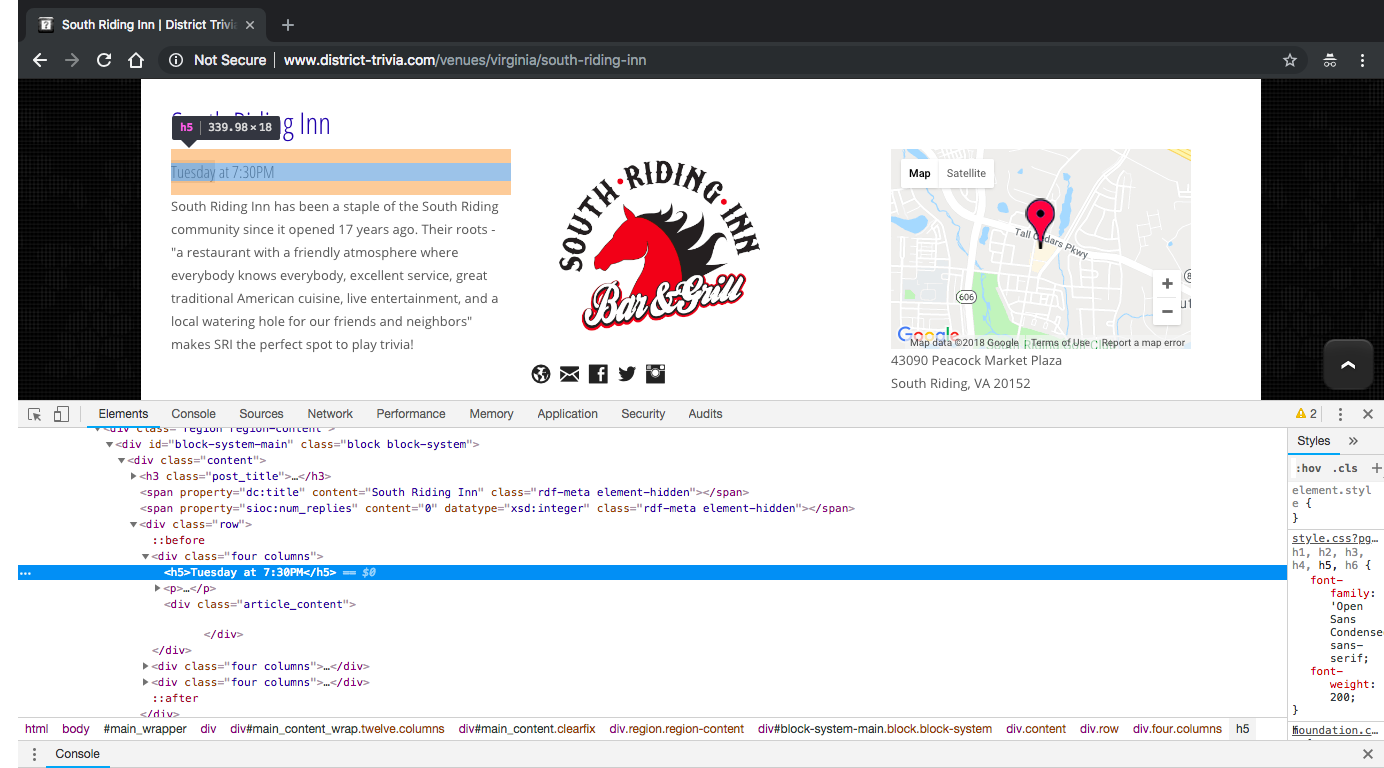
Task: Collapse the block-system-main div node
Action: click(x=110, y=444)
